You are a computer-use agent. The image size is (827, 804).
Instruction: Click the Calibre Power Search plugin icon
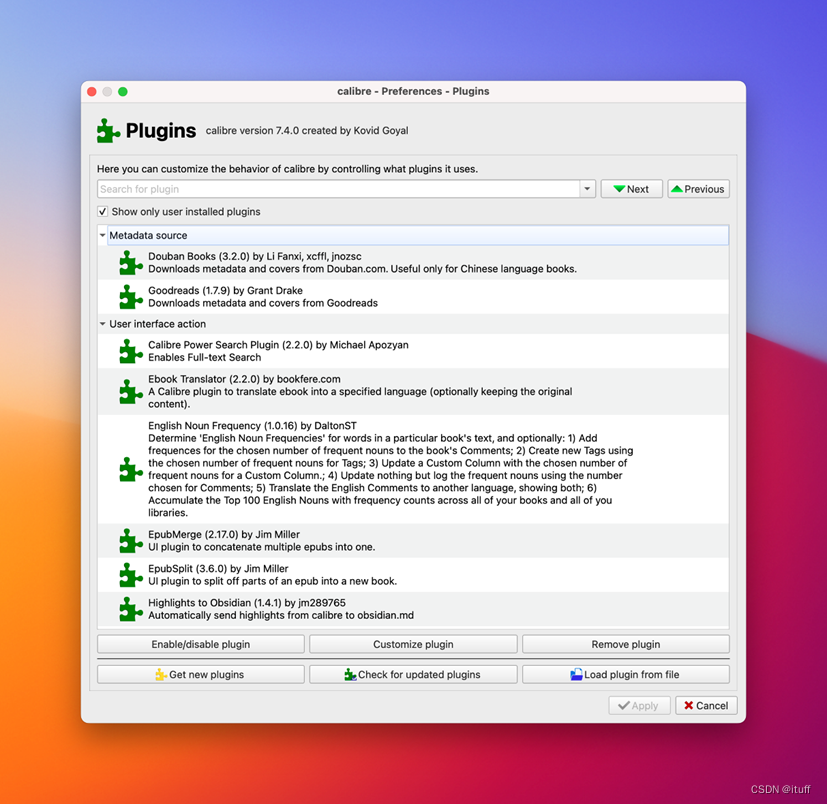131,351
